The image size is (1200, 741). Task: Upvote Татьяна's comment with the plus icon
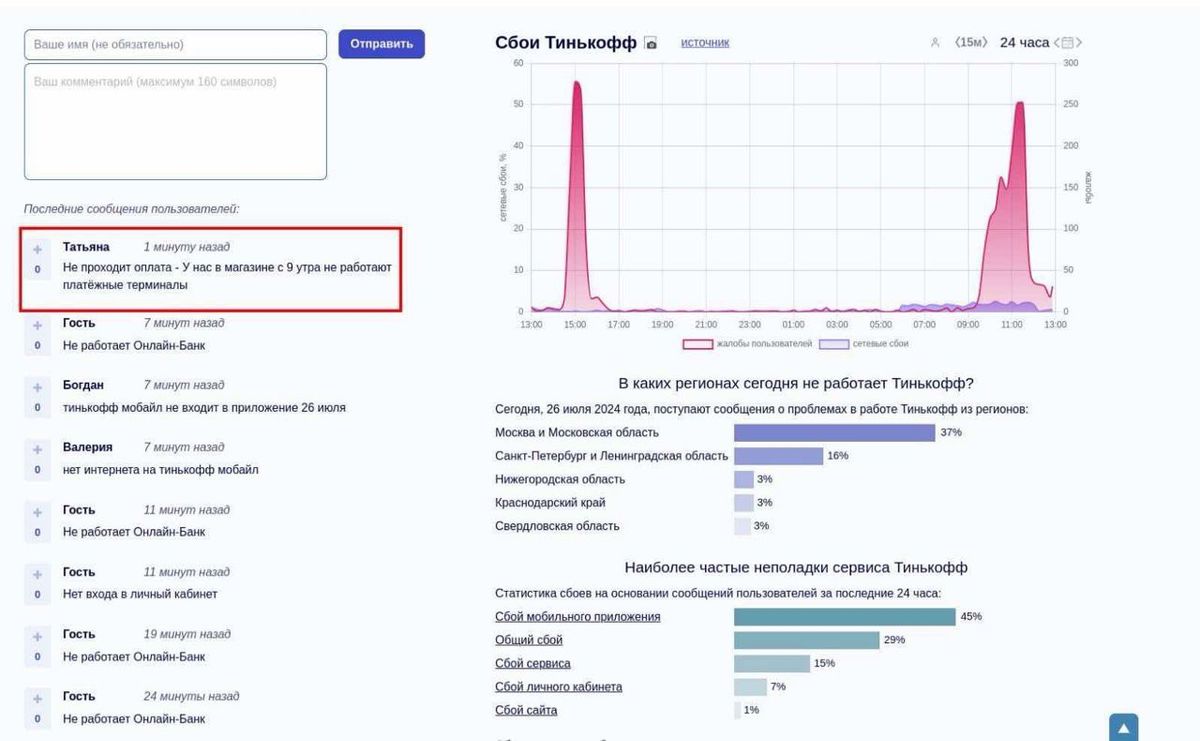pyautogui.click(x=38, y=249)
